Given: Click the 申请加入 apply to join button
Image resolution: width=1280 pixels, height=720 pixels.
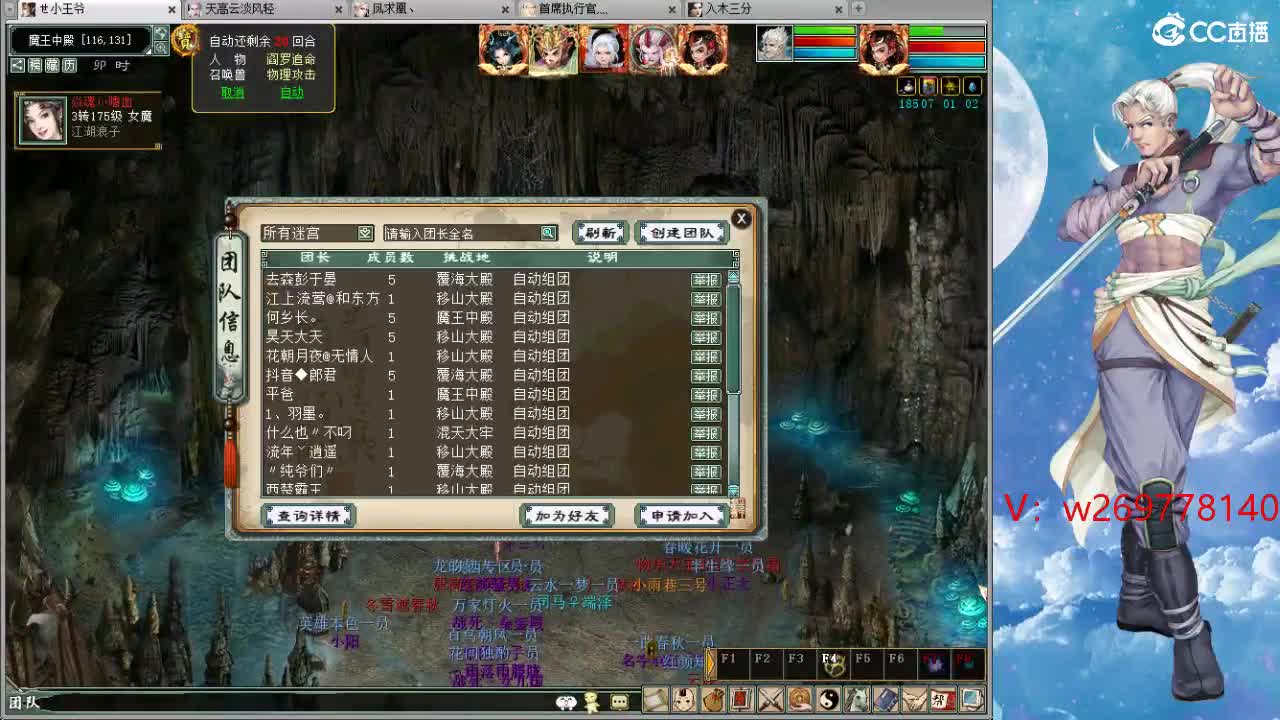Looking at the screenshot, I should [x=681, y=515].
